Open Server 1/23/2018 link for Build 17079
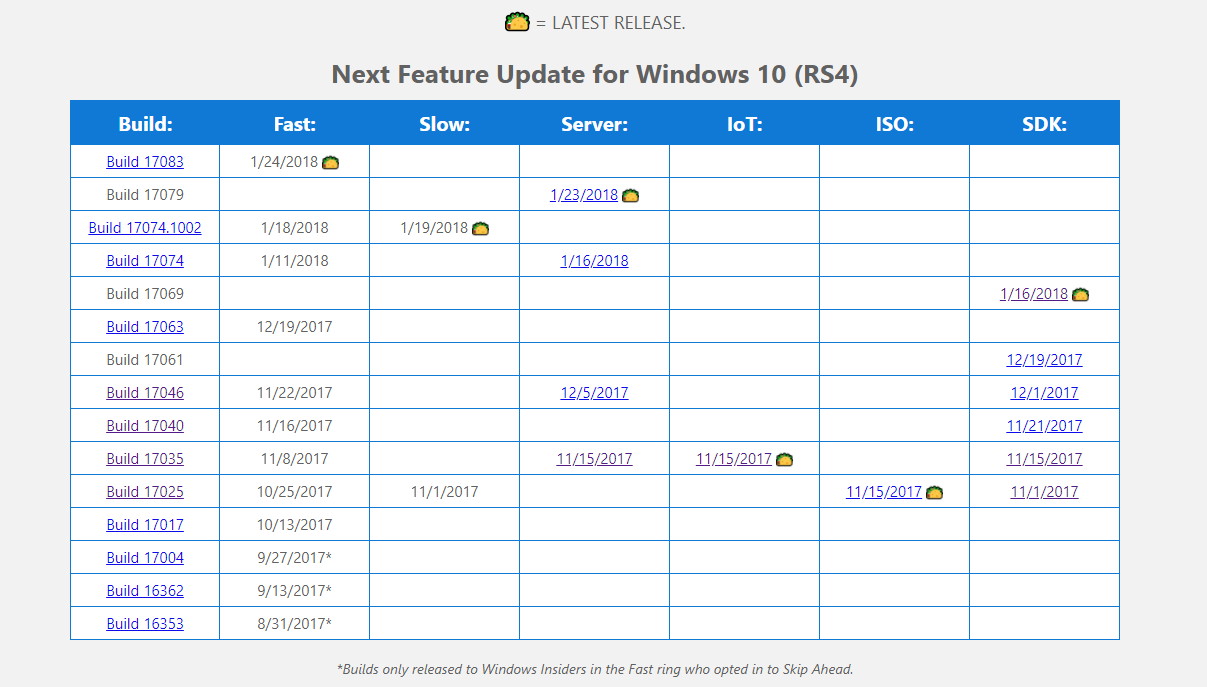The image size is (1207, 687). [584, 195]
